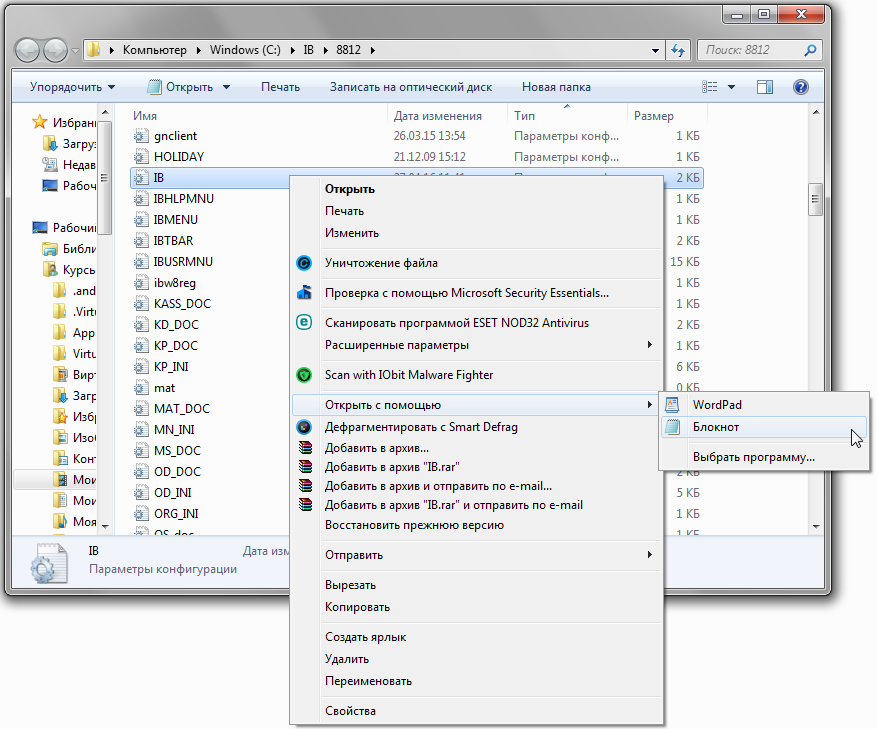
Task: Click the WinRAR icon beside 'Добавить в архив...'
Action: click(305, 448)
